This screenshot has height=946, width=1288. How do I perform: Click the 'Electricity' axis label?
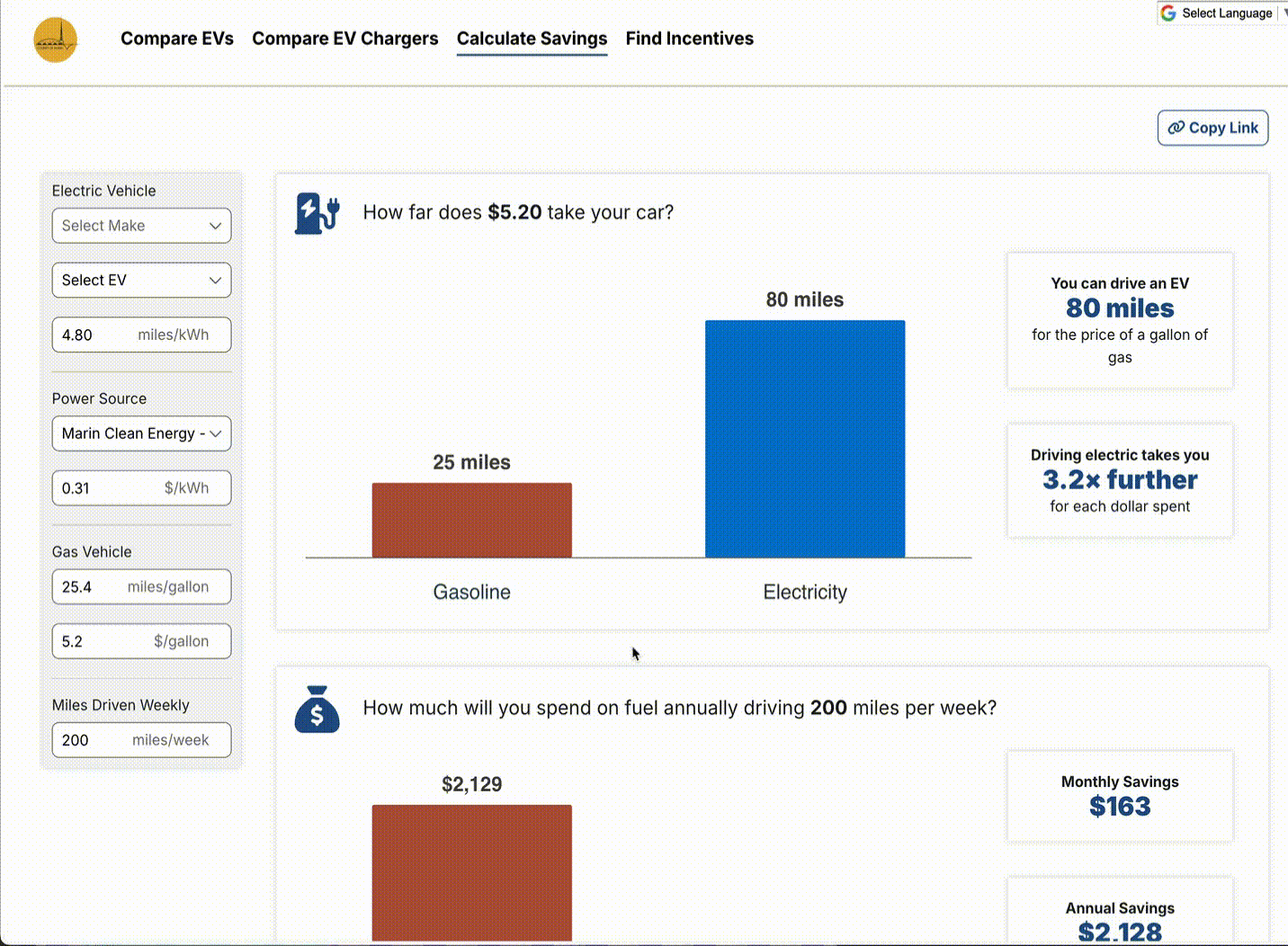[805, 592]
